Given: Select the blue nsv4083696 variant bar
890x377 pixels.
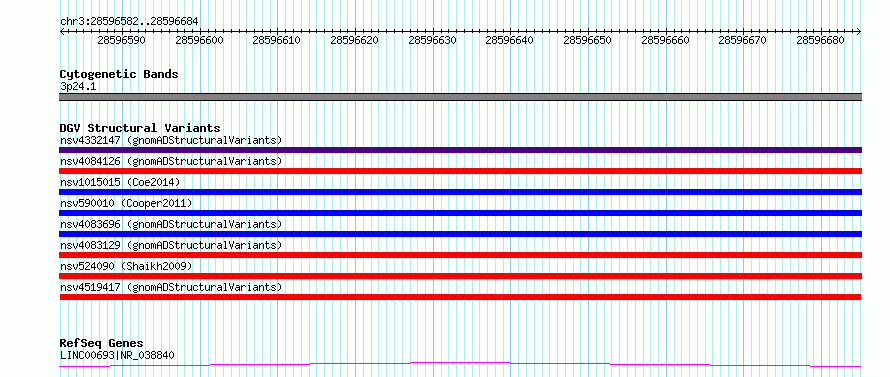Looking at the screenshot, I should click(460, 234).
